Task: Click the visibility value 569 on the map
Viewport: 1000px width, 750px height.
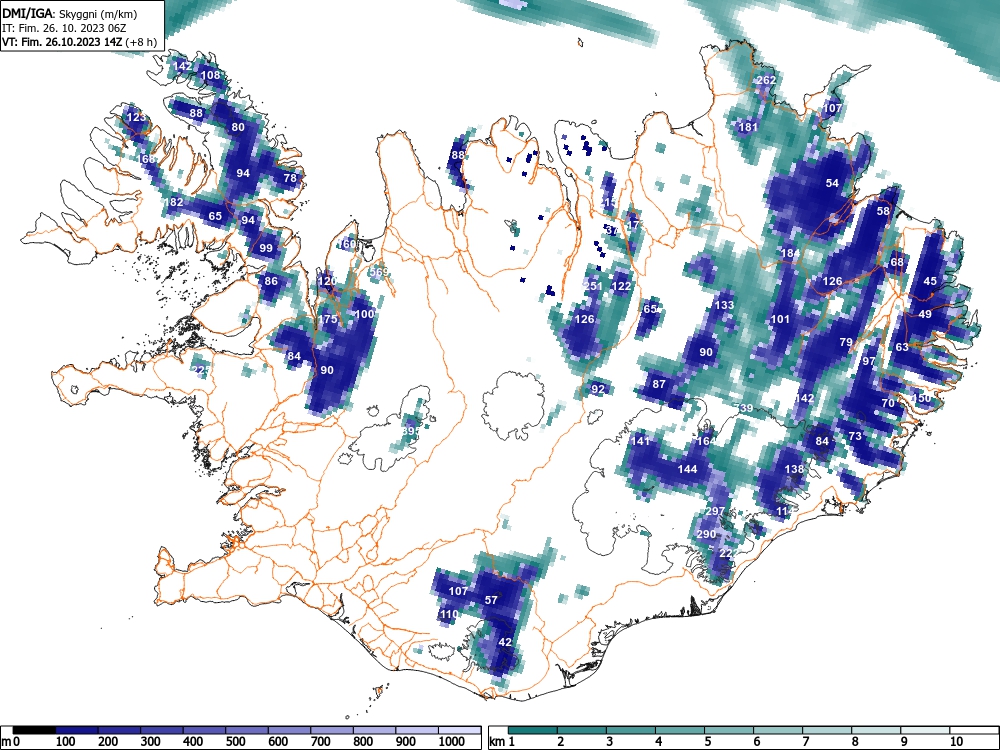Action: point(379,272)
